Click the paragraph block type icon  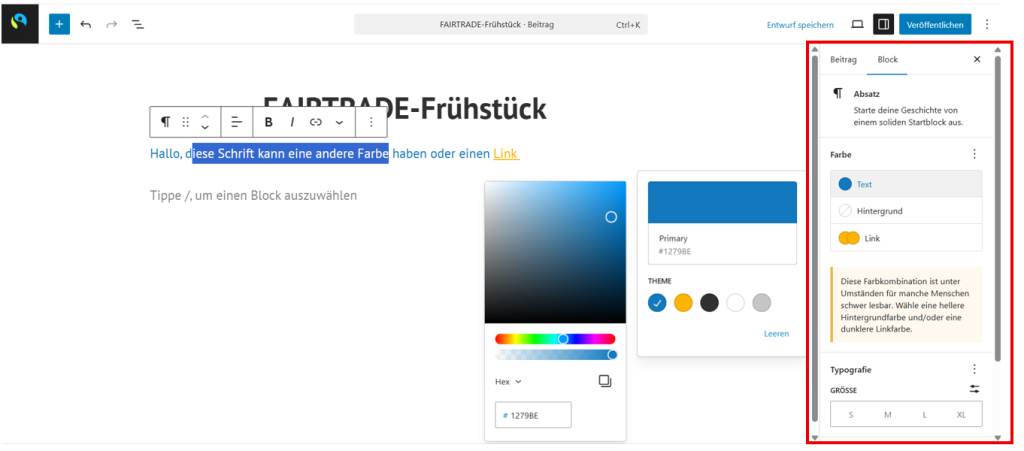click(166, 122)
